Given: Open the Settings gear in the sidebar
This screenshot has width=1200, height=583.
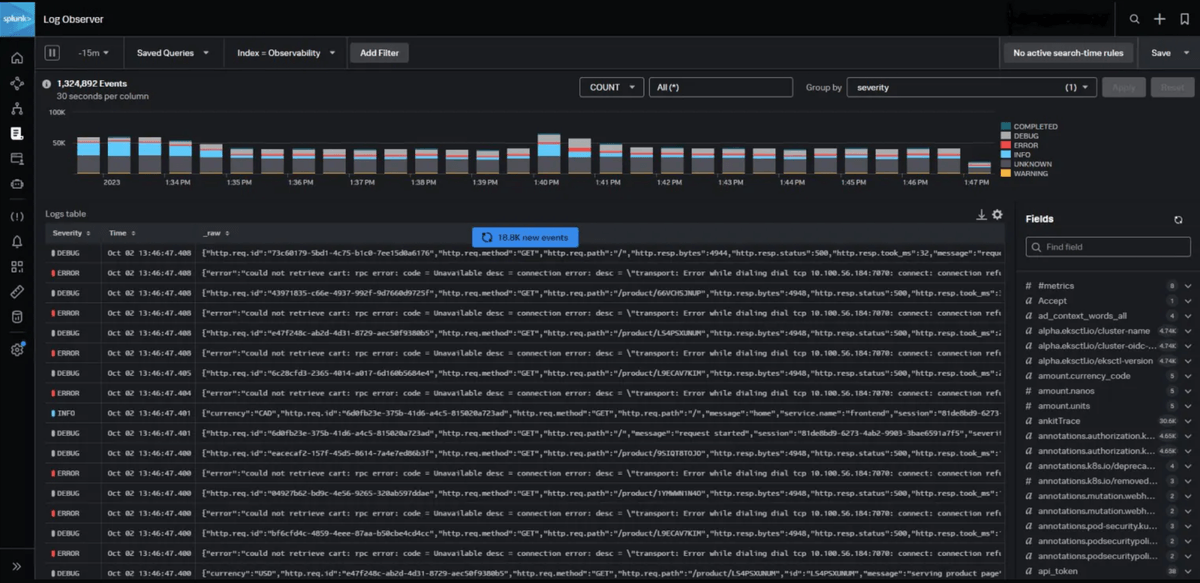Looking at the screenshot, I should point(17,349).
